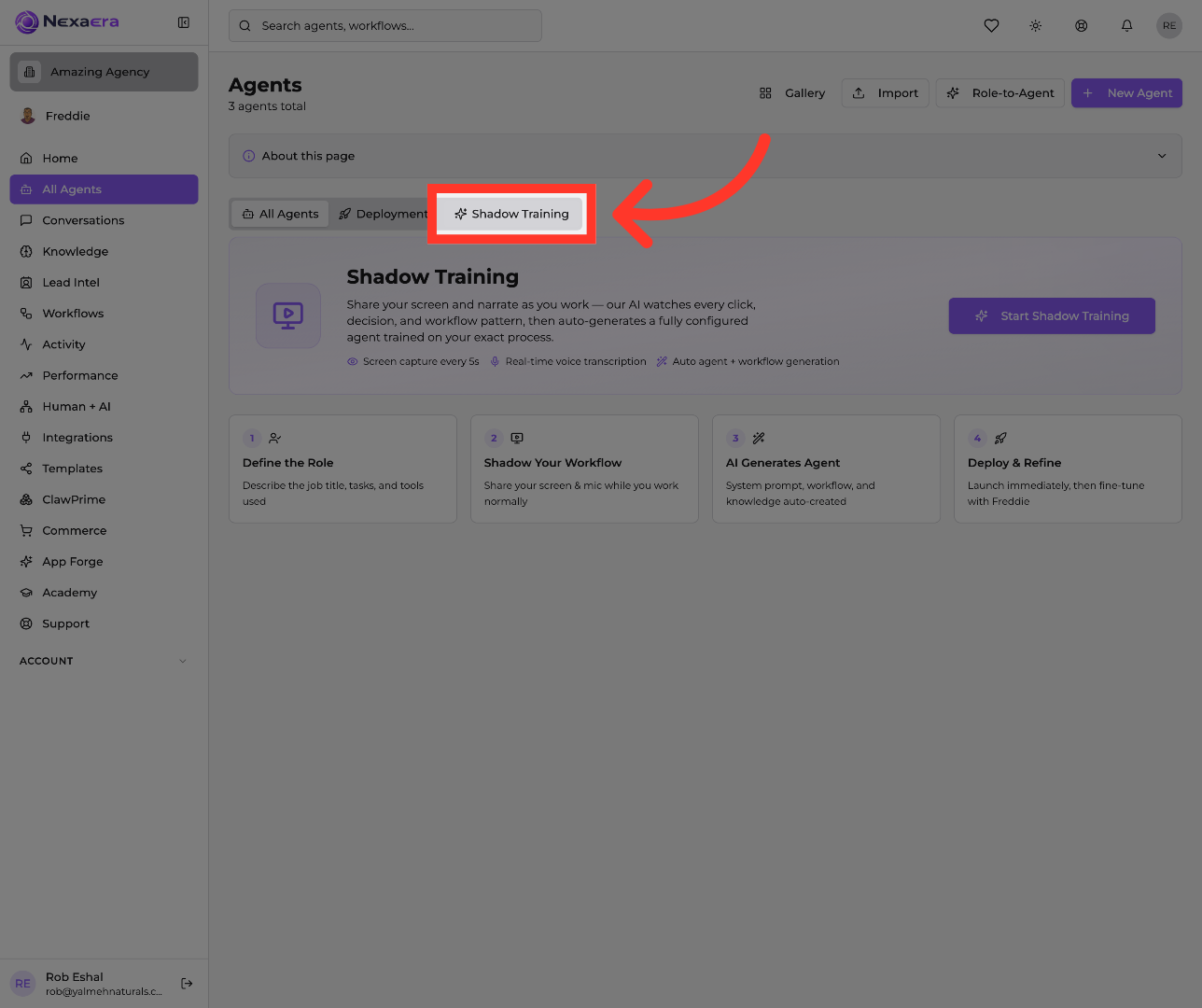1202x1008 pixels.
Task: Click Deploy & Refine step card
Action: pos(1068,469)
